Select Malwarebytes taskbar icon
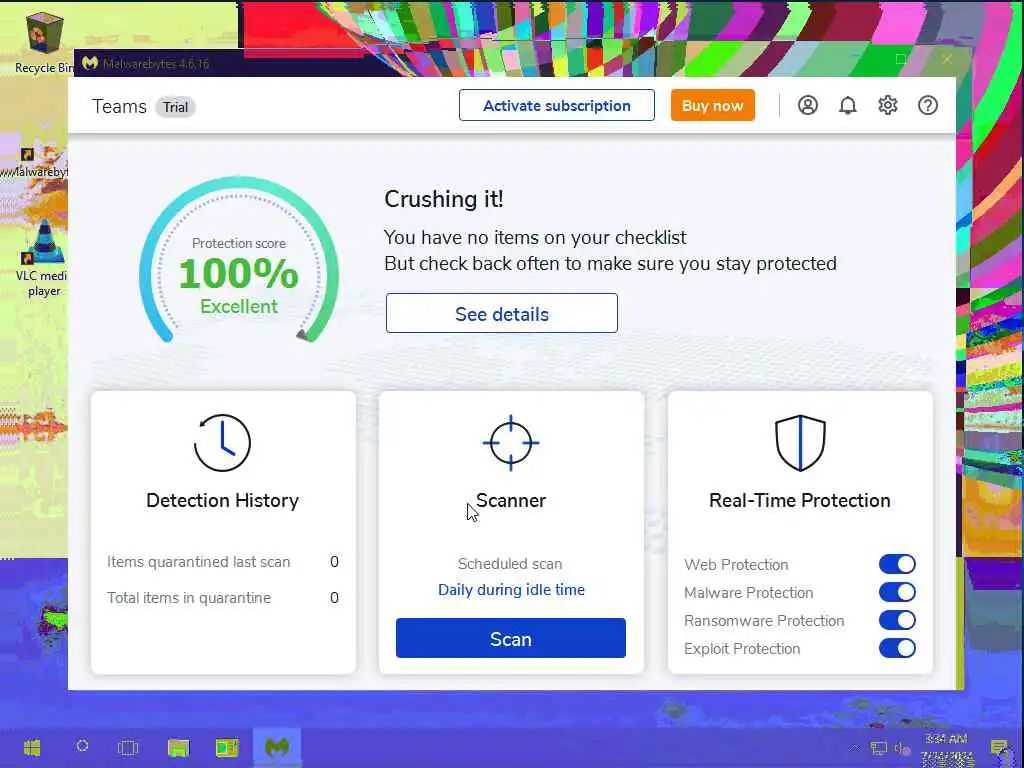The height and width of the screenshot is (768, 1024). pos(277,747)
